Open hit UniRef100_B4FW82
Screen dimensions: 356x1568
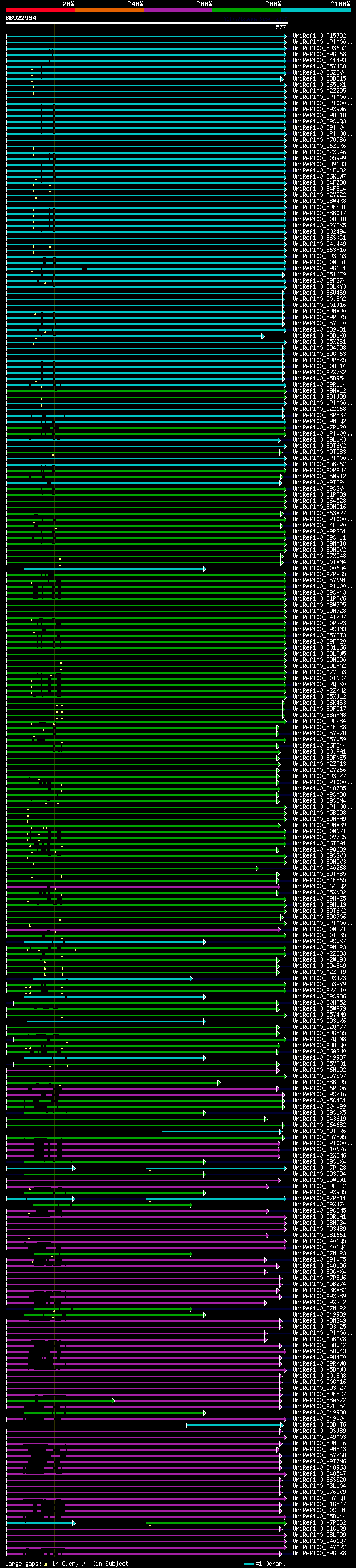[319, 170]
